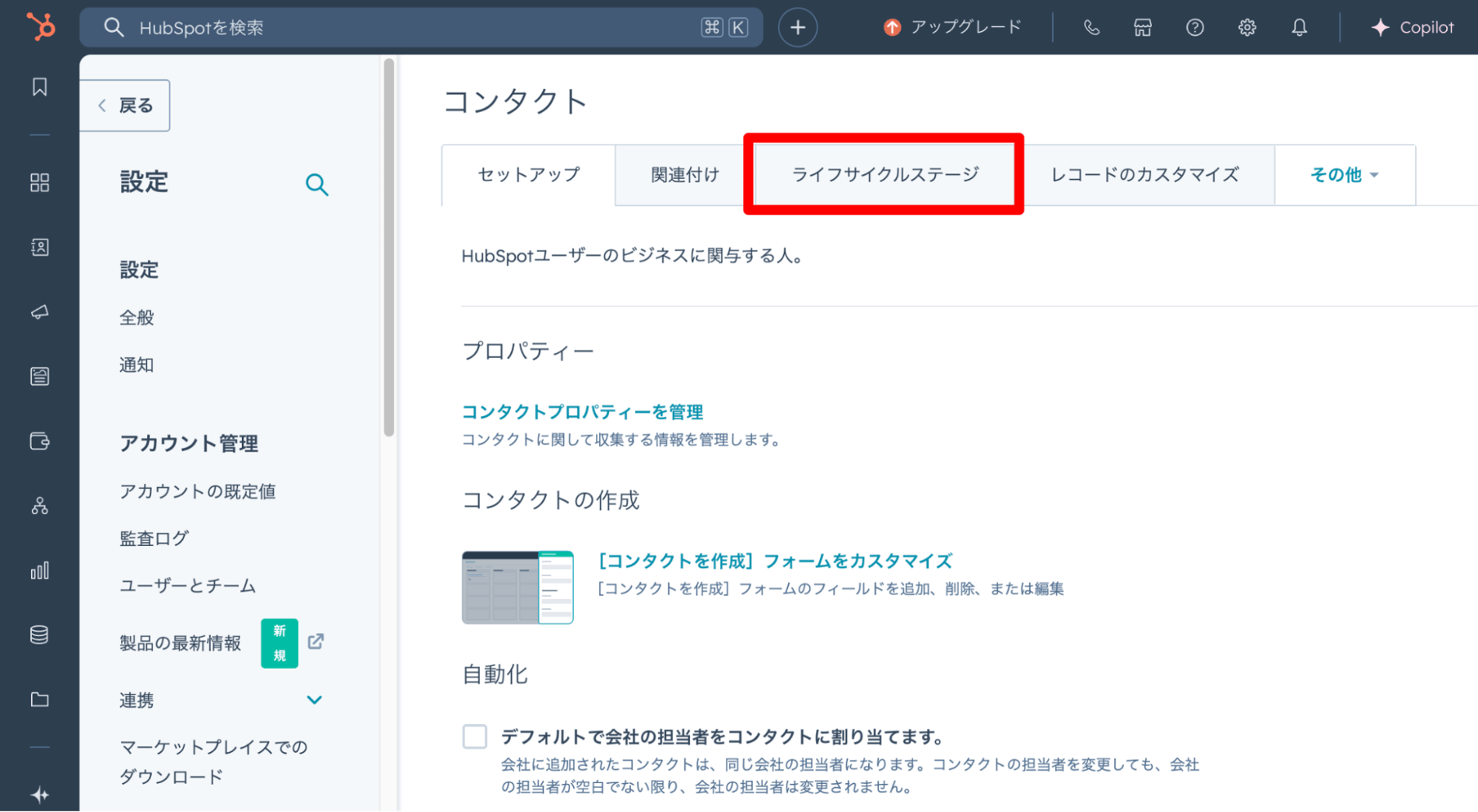Open コンタクトプロパティーを管理 link
The width and height of the screenshot is (1478, 812).
tap(582, 412)
